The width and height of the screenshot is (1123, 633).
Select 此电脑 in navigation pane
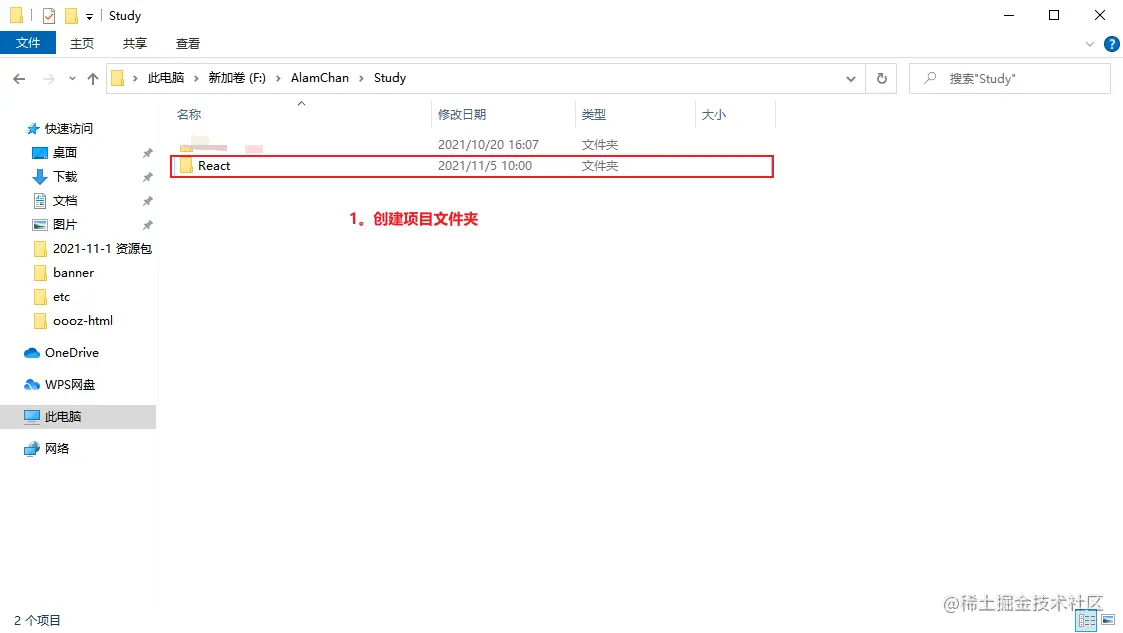78,417
